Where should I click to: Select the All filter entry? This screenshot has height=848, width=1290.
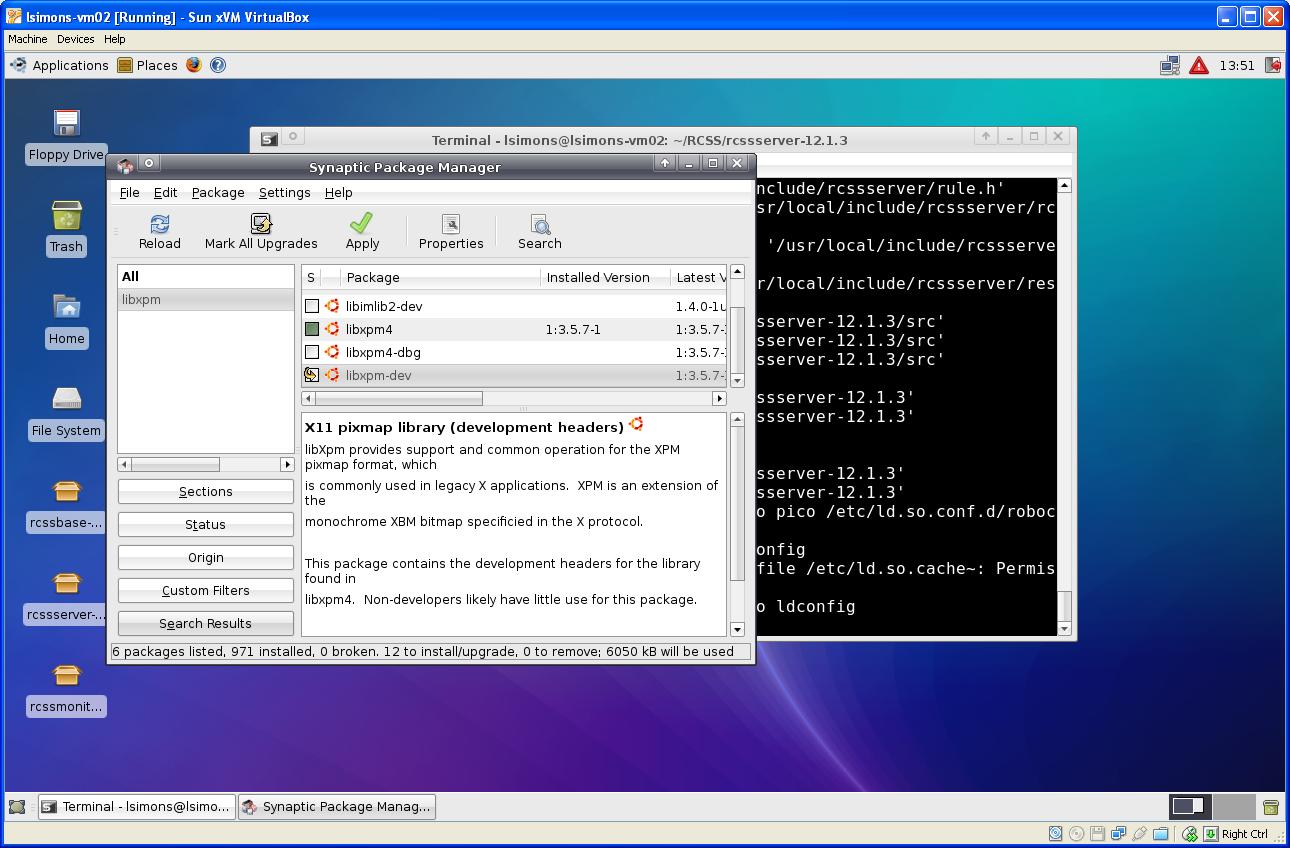coord(206,276)
